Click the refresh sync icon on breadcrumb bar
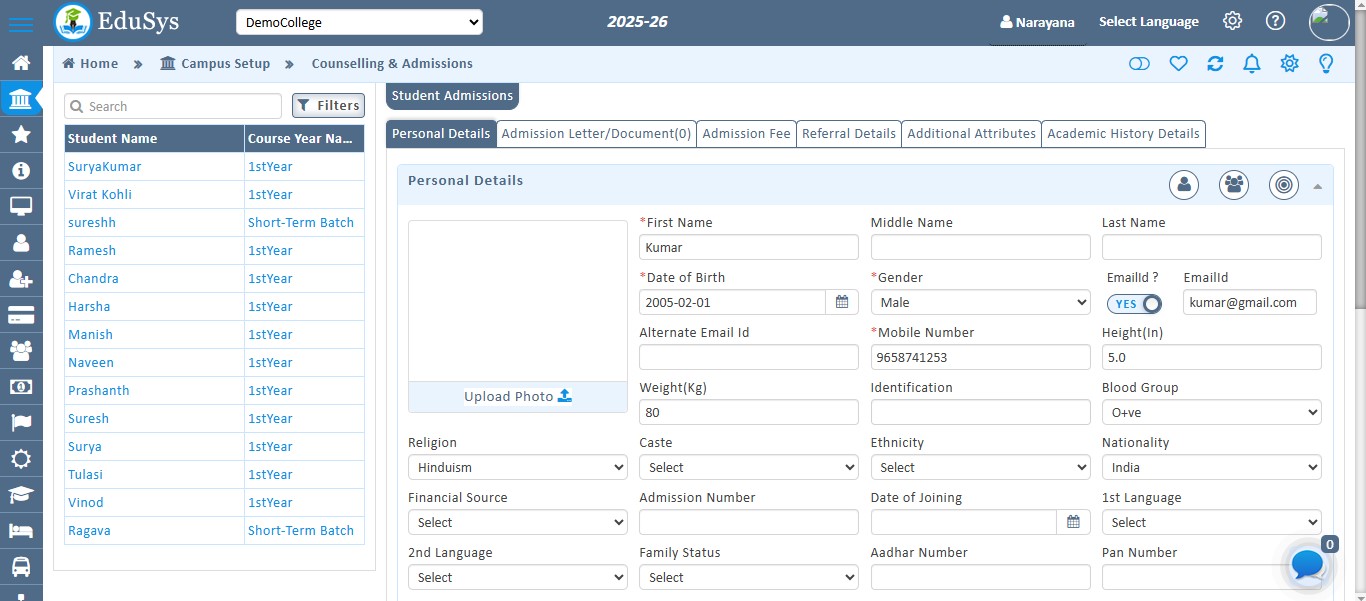 click(1215, 63)
